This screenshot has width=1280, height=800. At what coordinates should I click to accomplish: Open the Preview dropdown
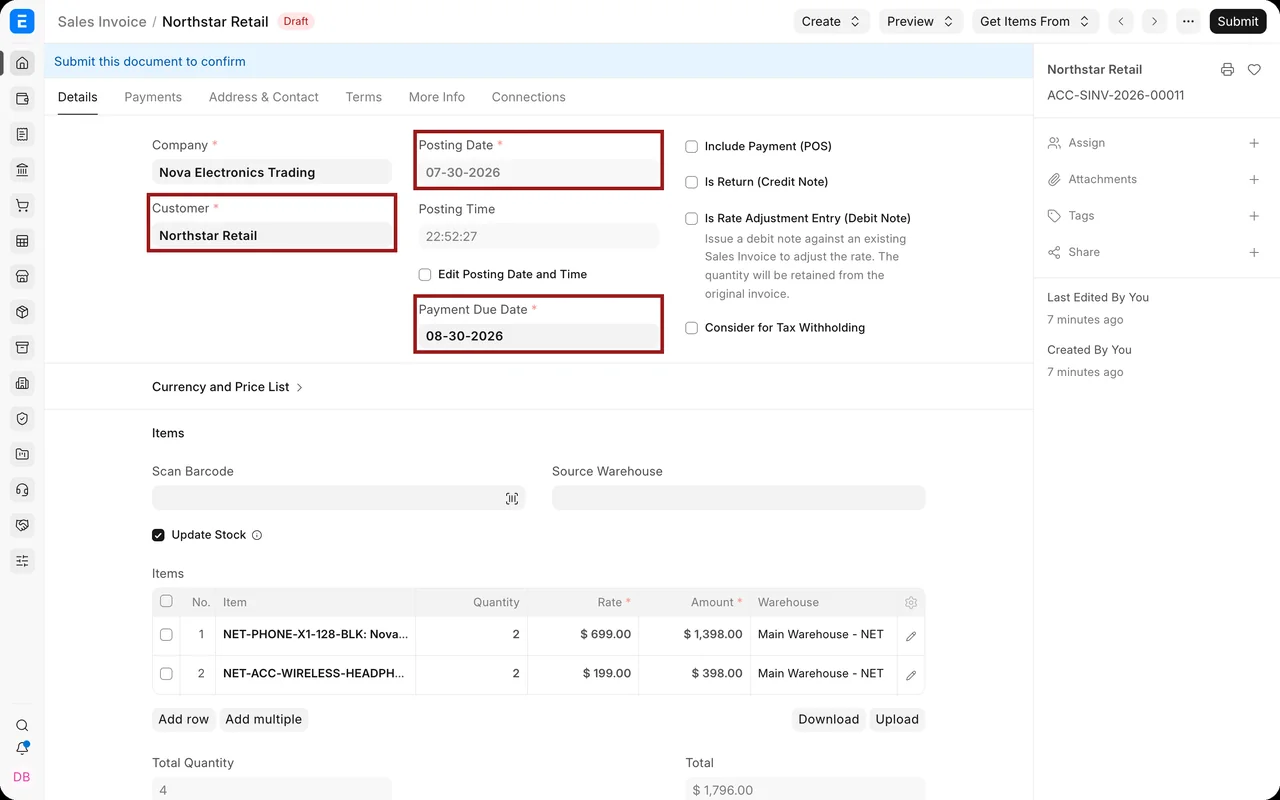921,21
